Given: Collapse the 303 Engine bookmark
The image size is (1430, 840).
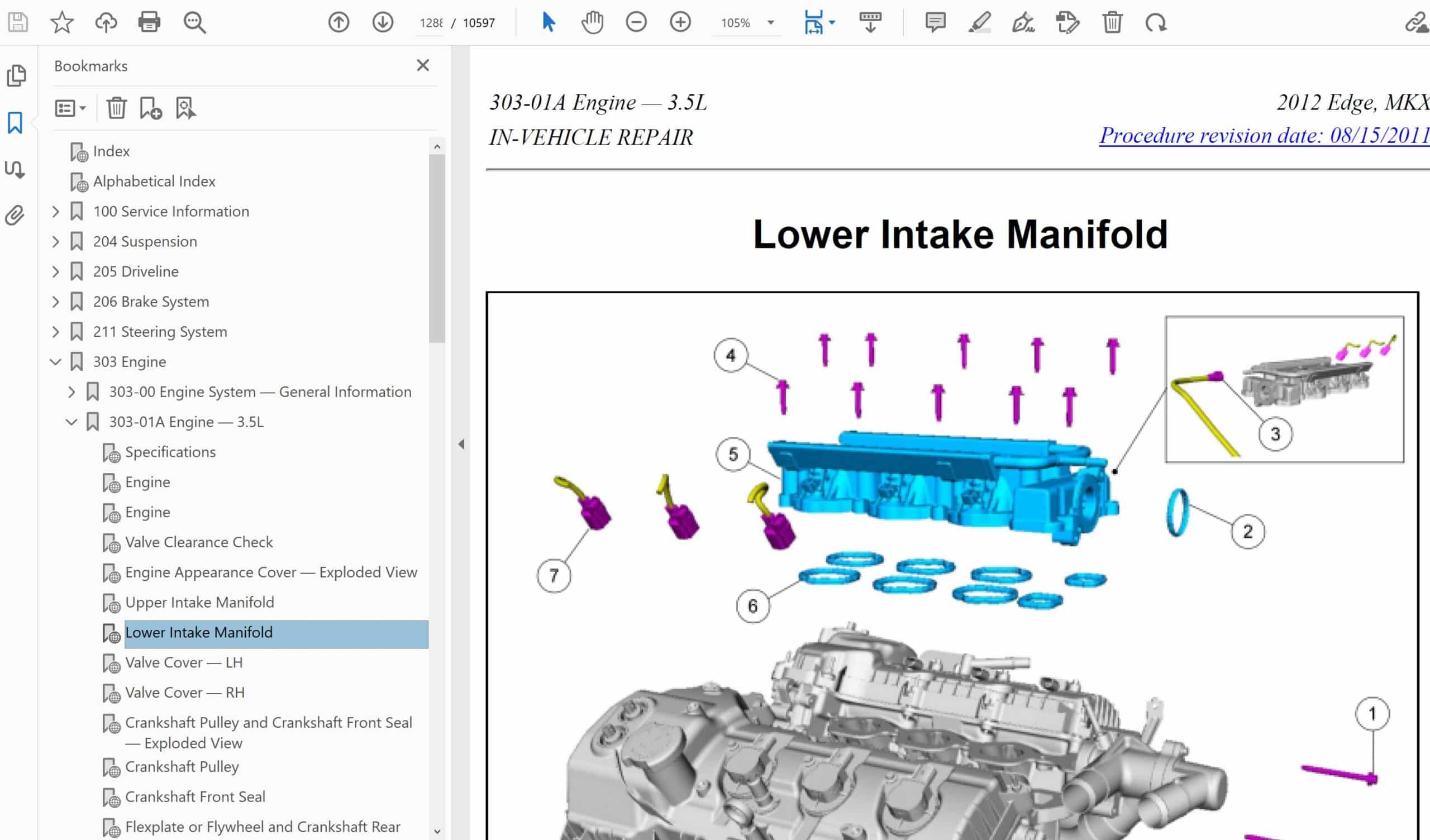Looking at the screenshot, I should tap(56, 362).
